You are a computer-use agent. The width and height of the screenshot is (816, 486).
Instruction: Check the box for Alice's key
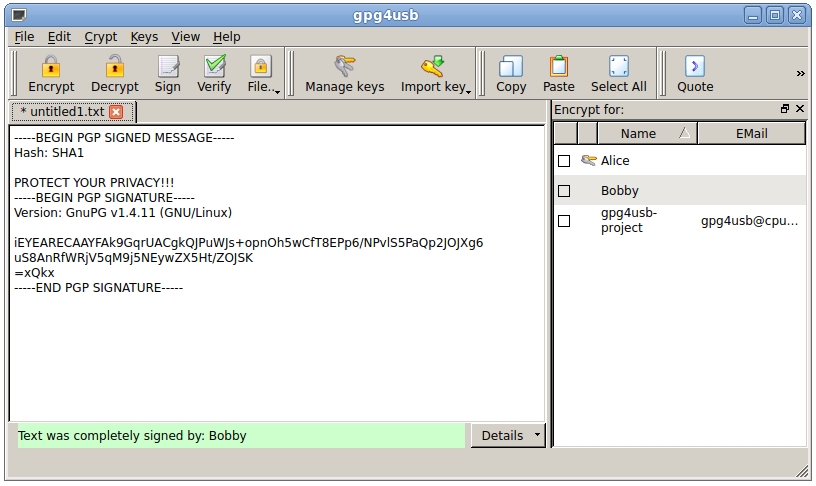pos(564,161)
